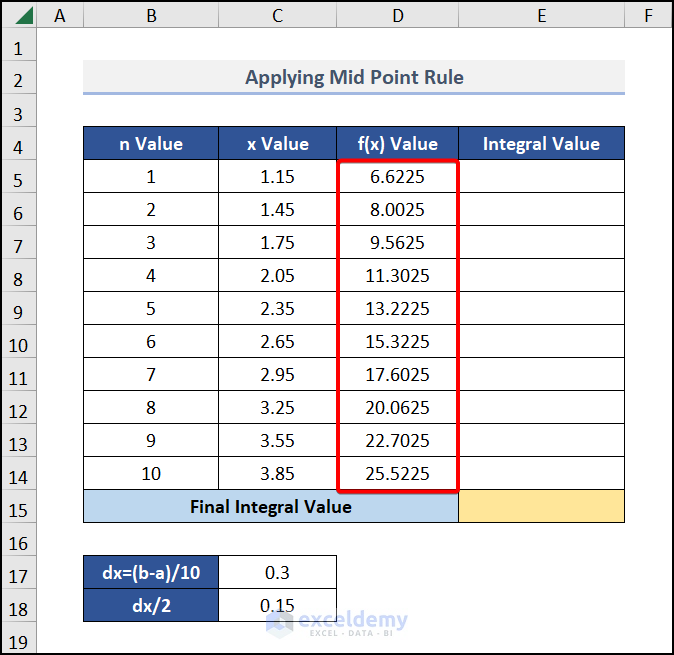This screenshot has height=655, width=674.
Task: Click the 'Integral Value' header cell
Action: [x=541, y=144]
